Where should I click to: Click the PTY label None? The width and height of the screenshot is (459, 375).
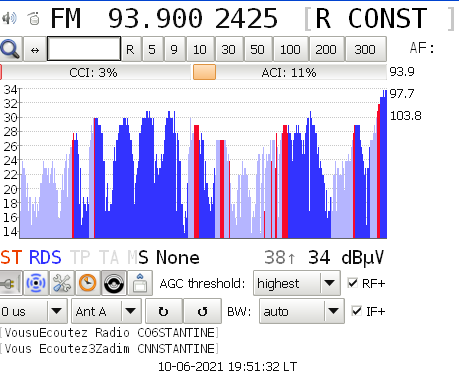tap(178, 257)
